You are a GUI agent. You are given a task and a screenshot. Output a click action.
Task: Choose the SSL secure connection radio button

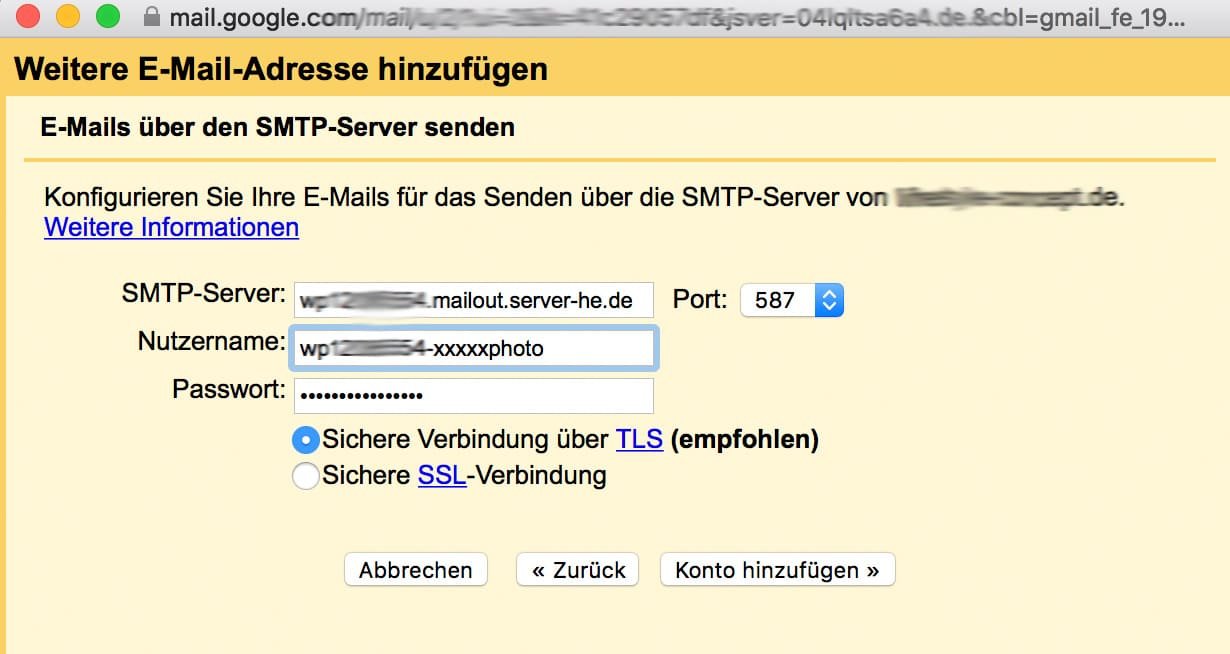(306, 476)
